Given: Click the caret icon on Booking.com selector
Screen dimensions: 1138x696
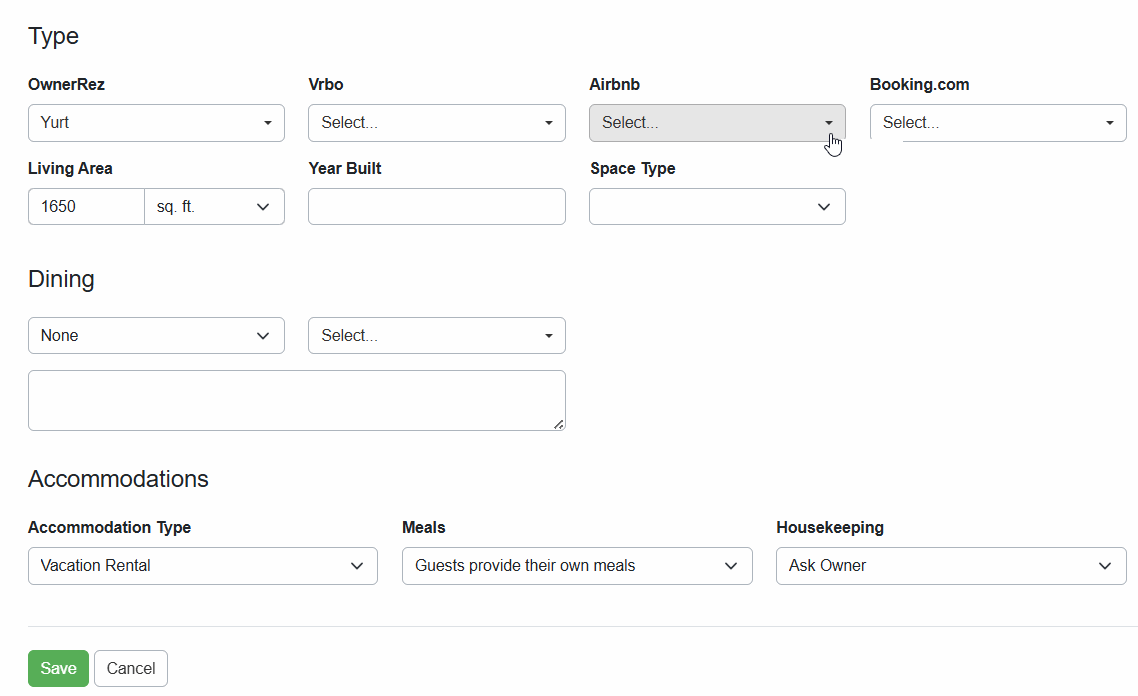Looking at the screenshot, I should point(1109,122).
